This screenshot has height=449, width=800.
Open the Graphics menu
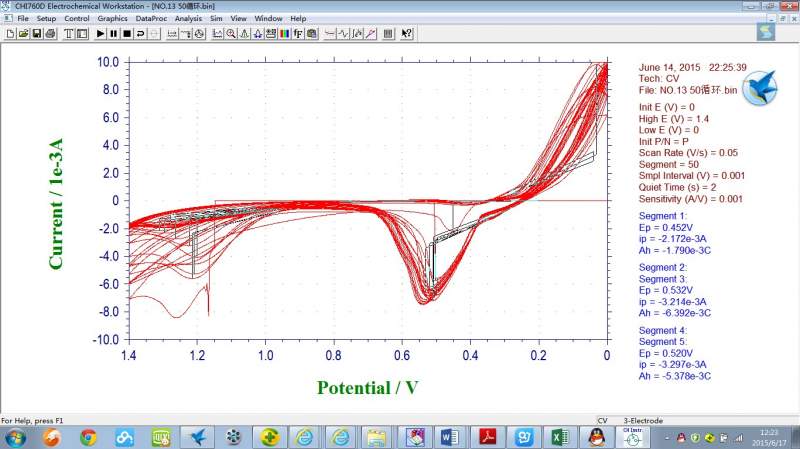pos(112,18)
